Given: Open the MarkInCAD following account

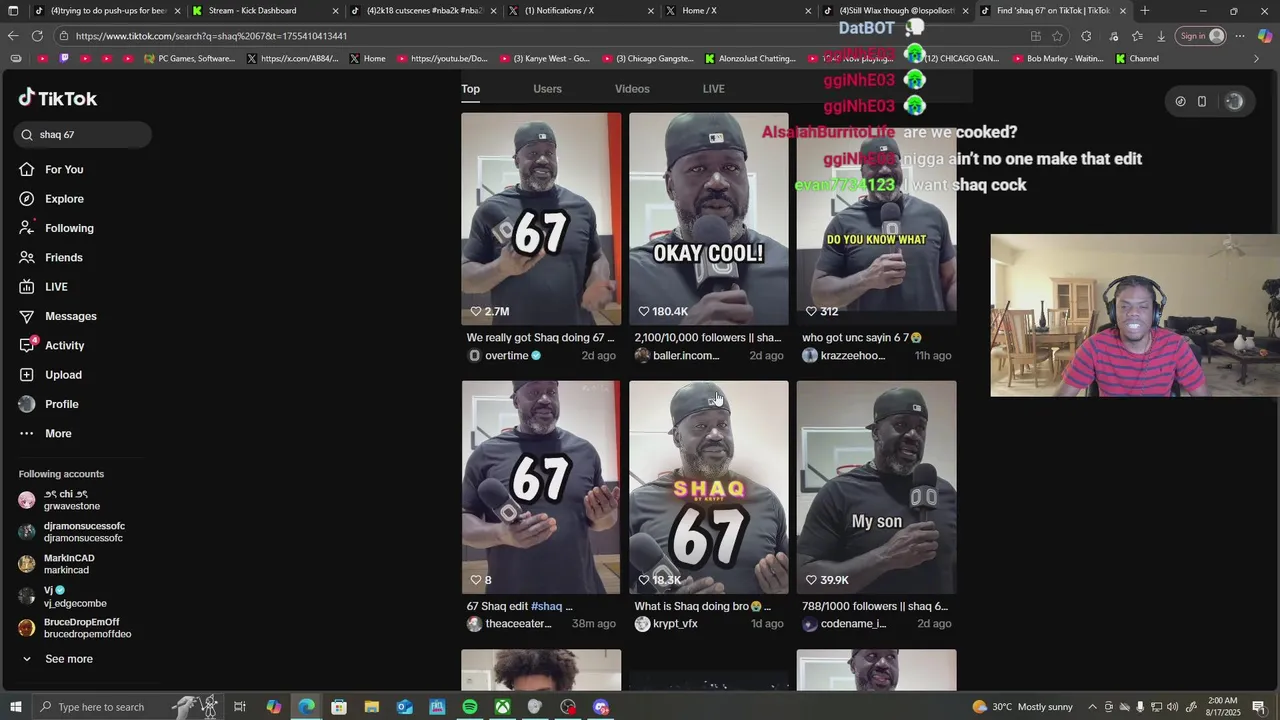Looking at the screenshot, I should (x=57, y=564).
